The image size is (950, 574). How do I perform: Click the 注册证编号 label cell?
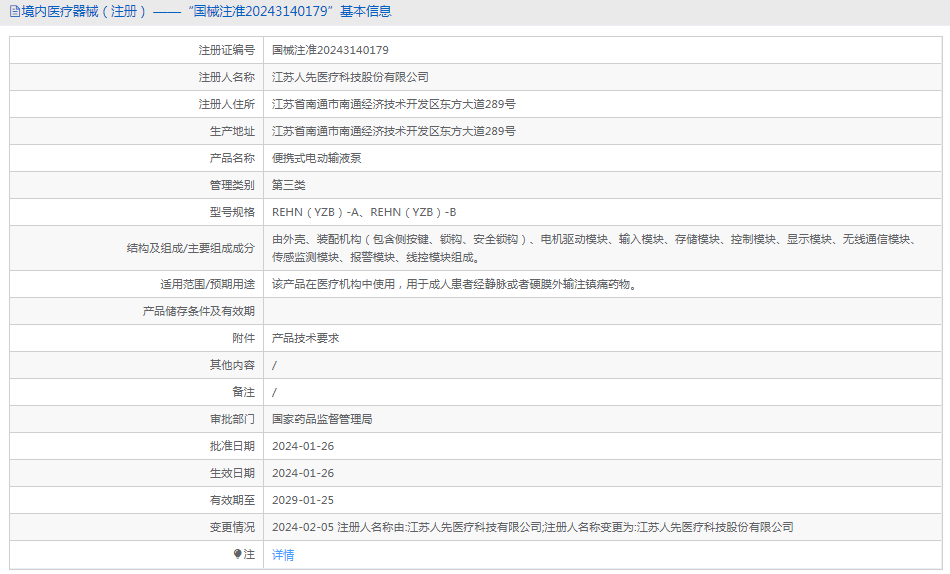(227, 50)
